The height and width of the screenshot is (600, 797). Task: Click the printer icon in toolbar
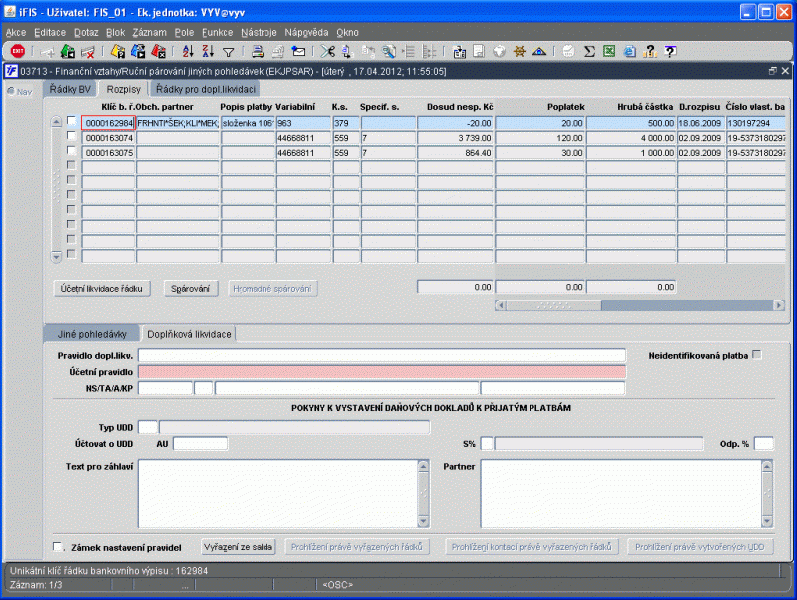click(258, 51)
